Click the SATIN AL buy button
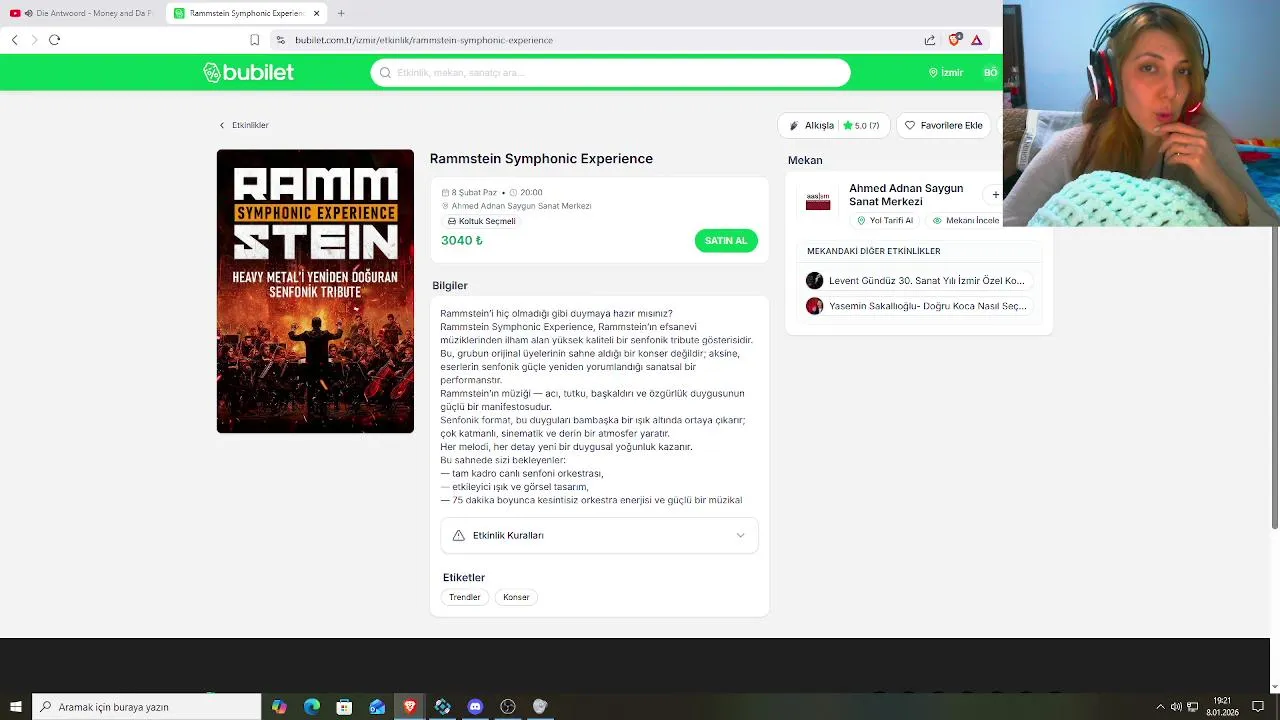The height and width of the screenshot is (720, 1280). [x=726, y=241]
